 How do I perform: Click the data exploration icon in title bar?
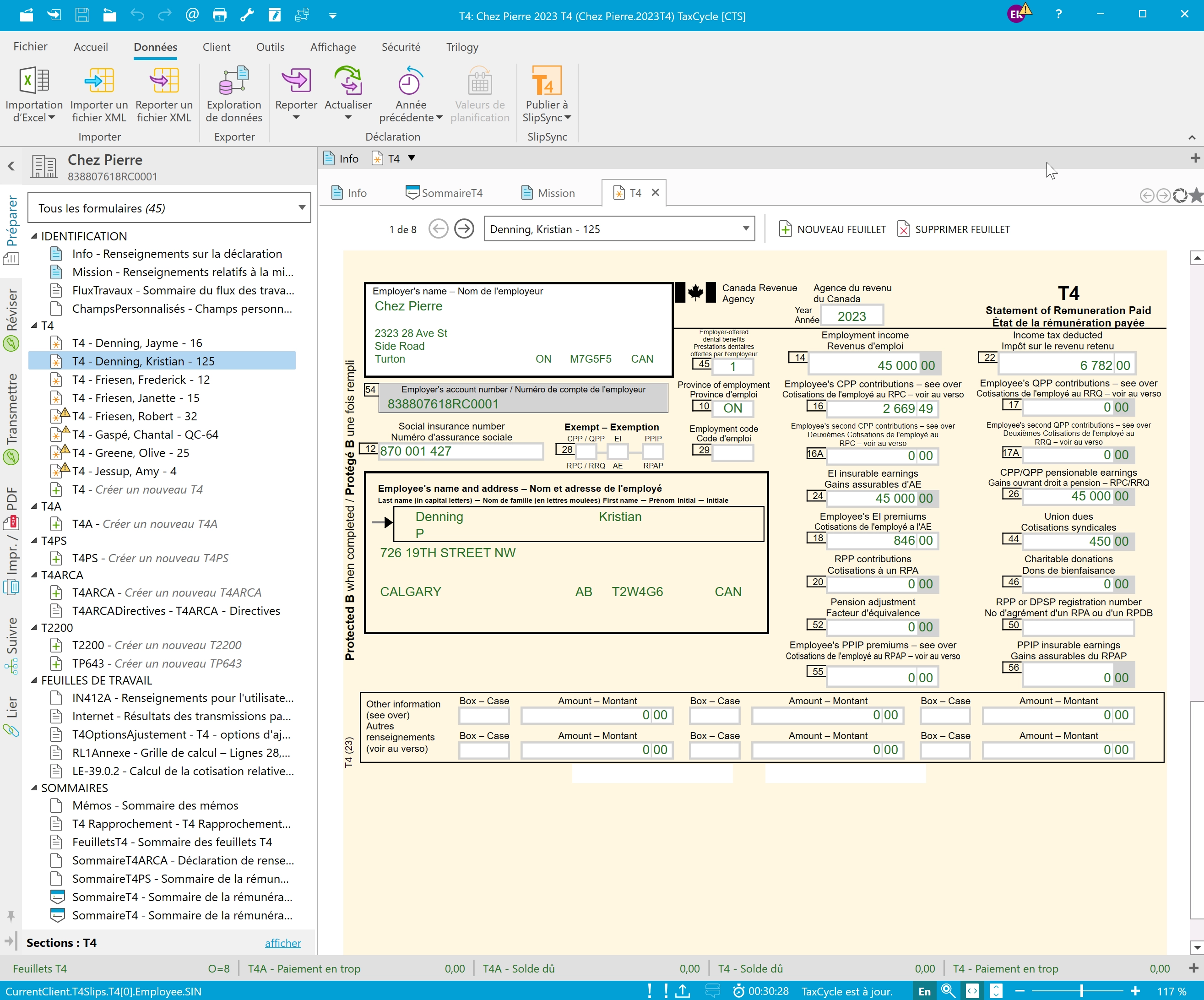click(302, 16)
